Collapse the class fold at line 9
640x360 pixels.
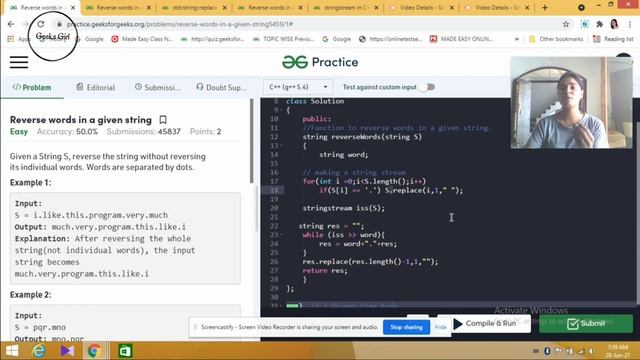tap(282, 110)
